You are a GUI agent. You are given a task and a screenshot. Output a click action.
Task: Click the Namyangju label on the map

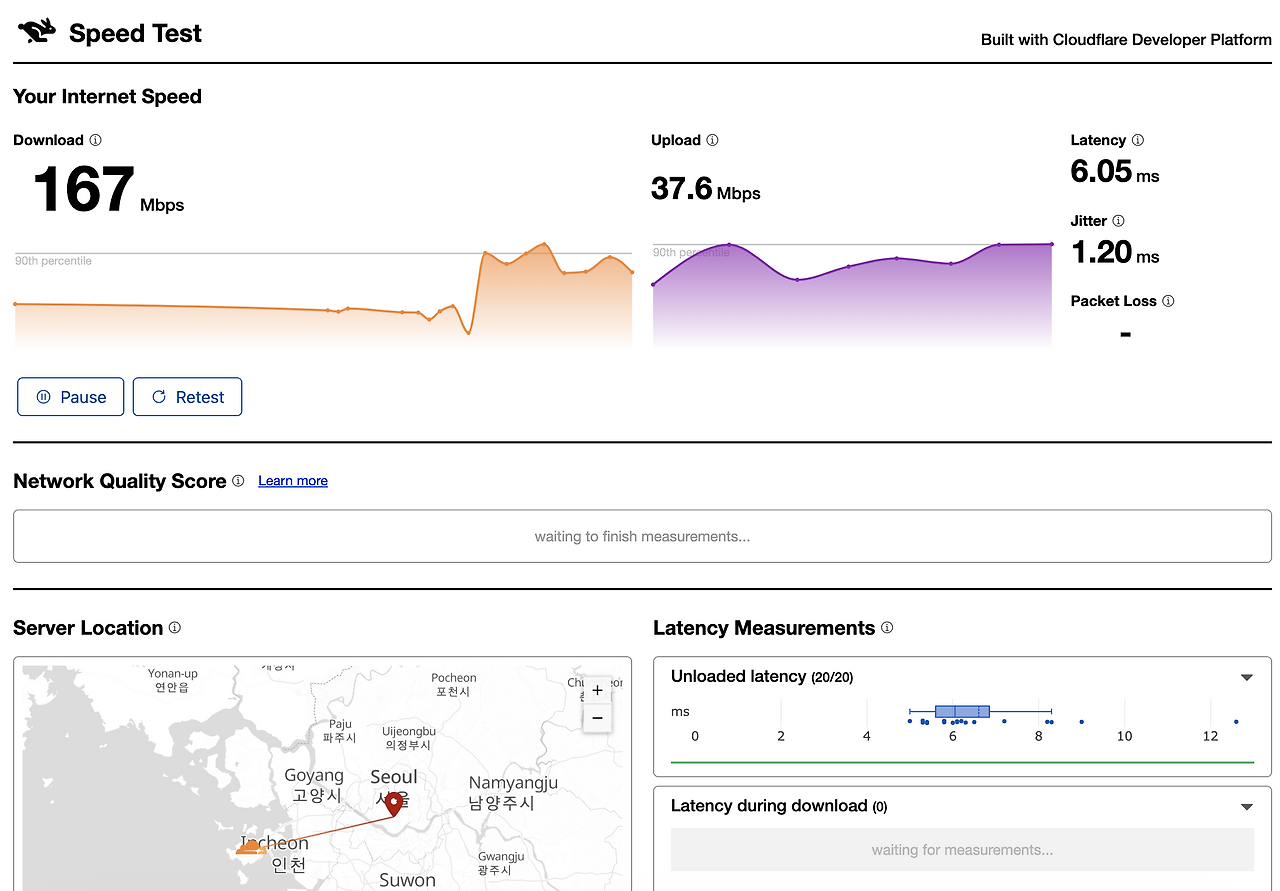(x=513, y=792)
